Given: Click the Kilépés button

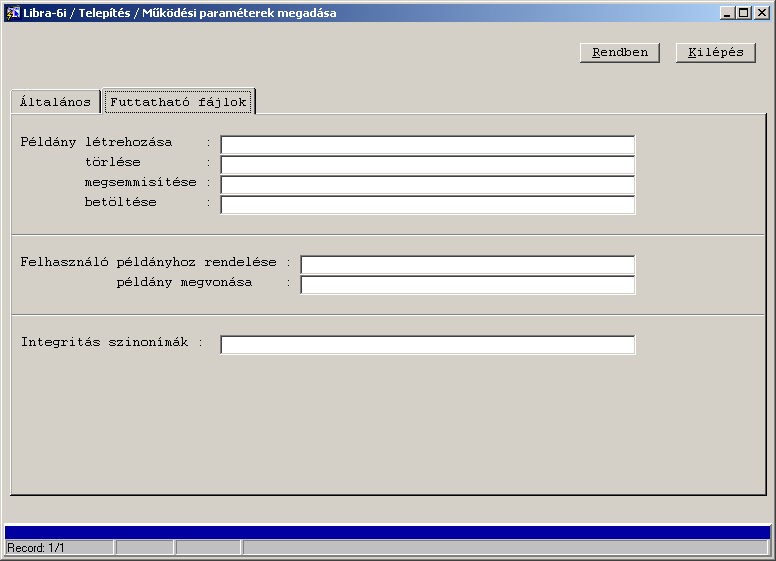Looking at the screenshot, I should point(716,52).
